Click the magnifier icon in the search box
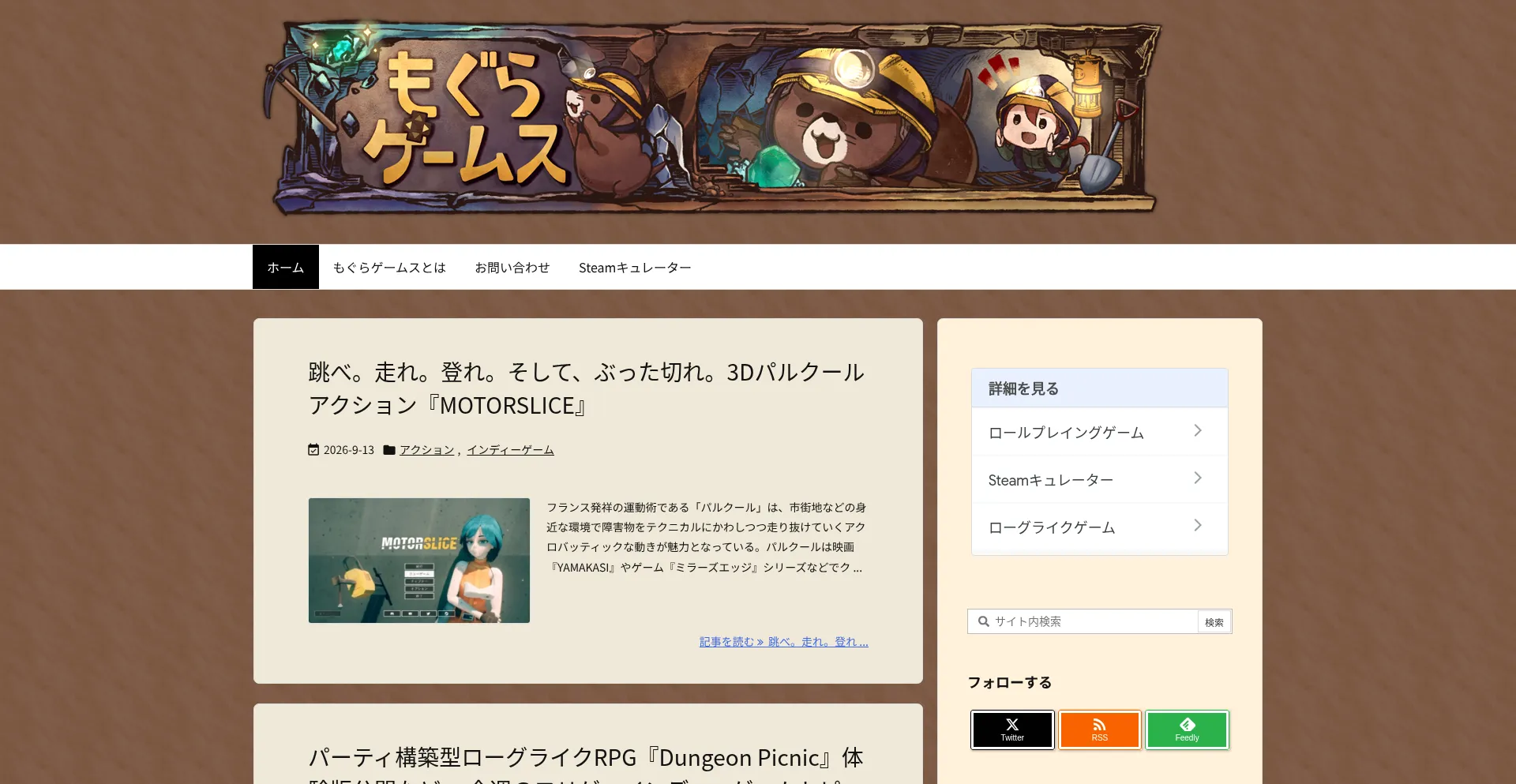1516x784 pixels. point(984,621)
